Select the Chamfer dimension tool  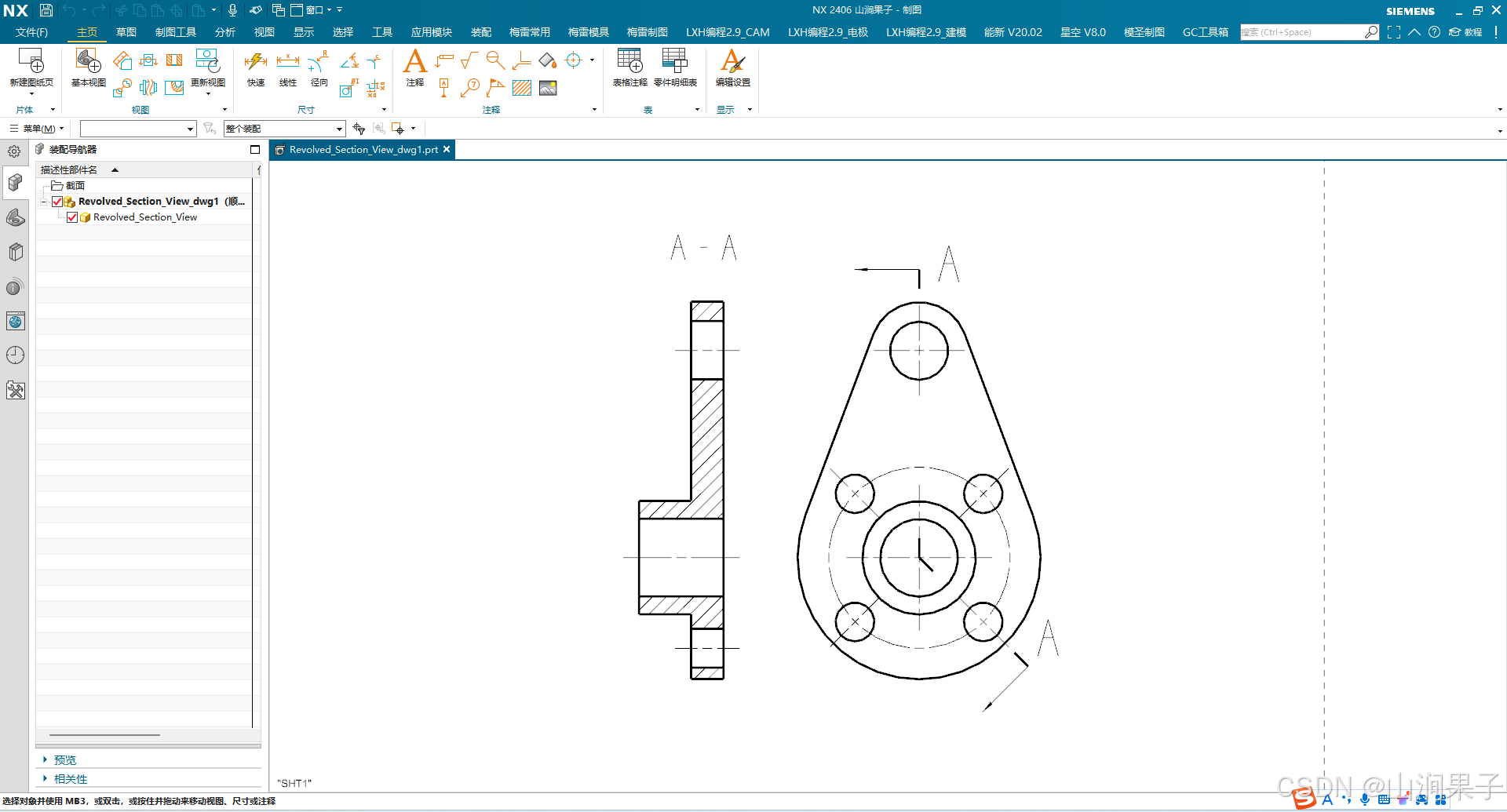[374, 60]
